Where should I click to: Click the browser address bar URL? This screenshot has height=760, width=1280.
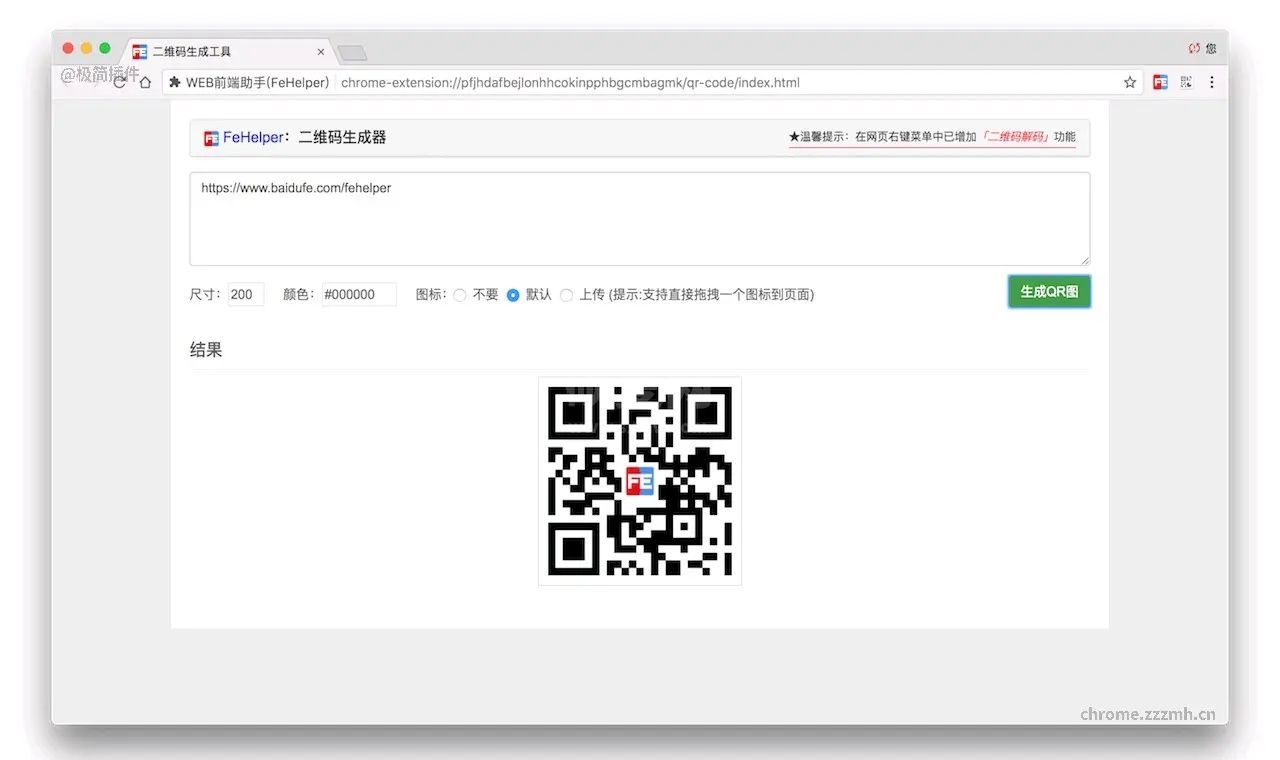tap(570, 82)
